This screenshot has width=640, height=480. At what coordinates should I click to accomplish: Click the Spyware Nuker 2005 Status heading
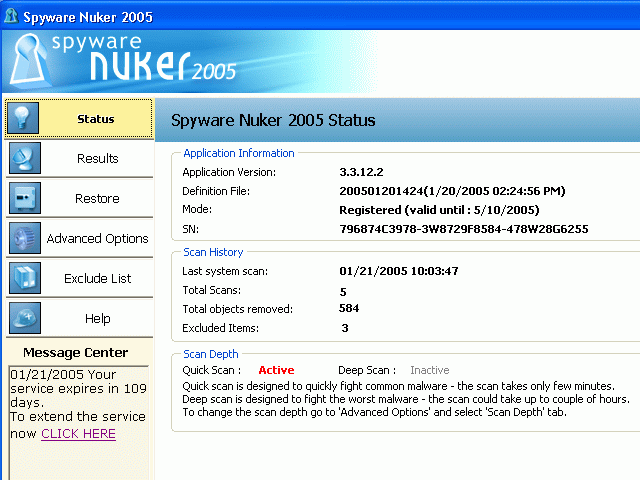pos(273,120)
